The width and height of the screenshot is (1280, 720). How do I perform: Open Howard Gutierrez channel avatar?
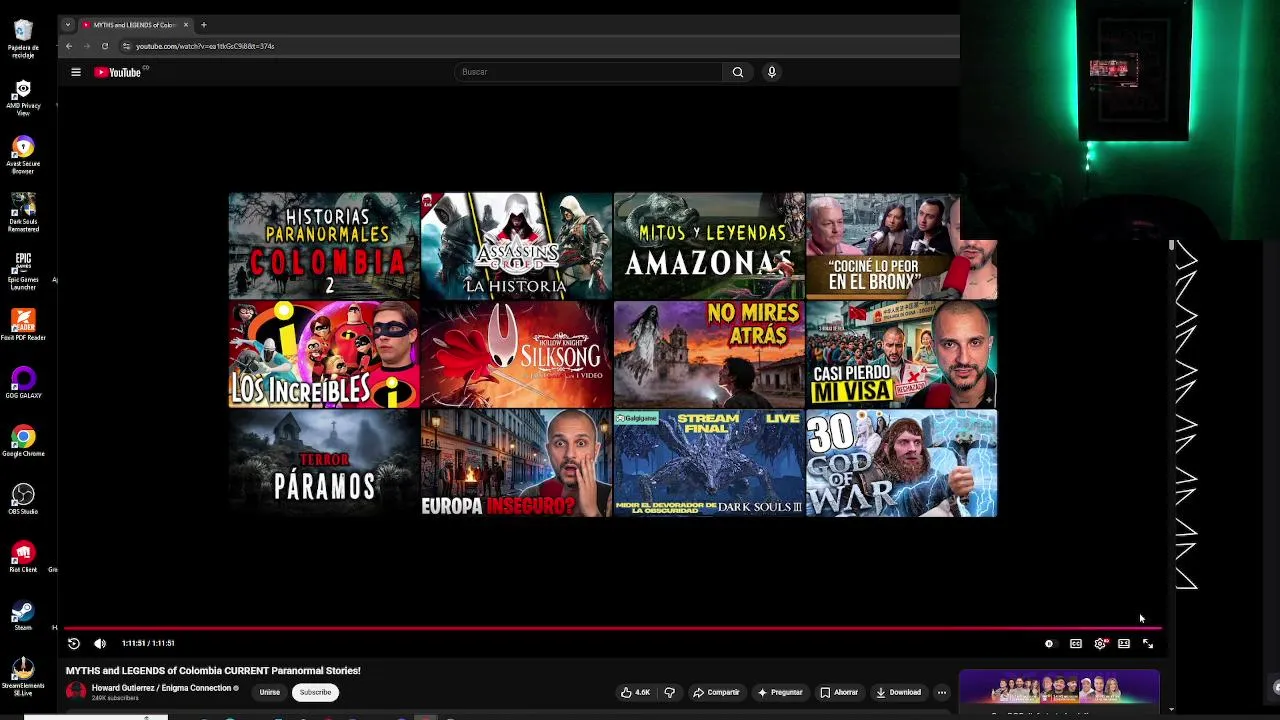tap(76, 691)
